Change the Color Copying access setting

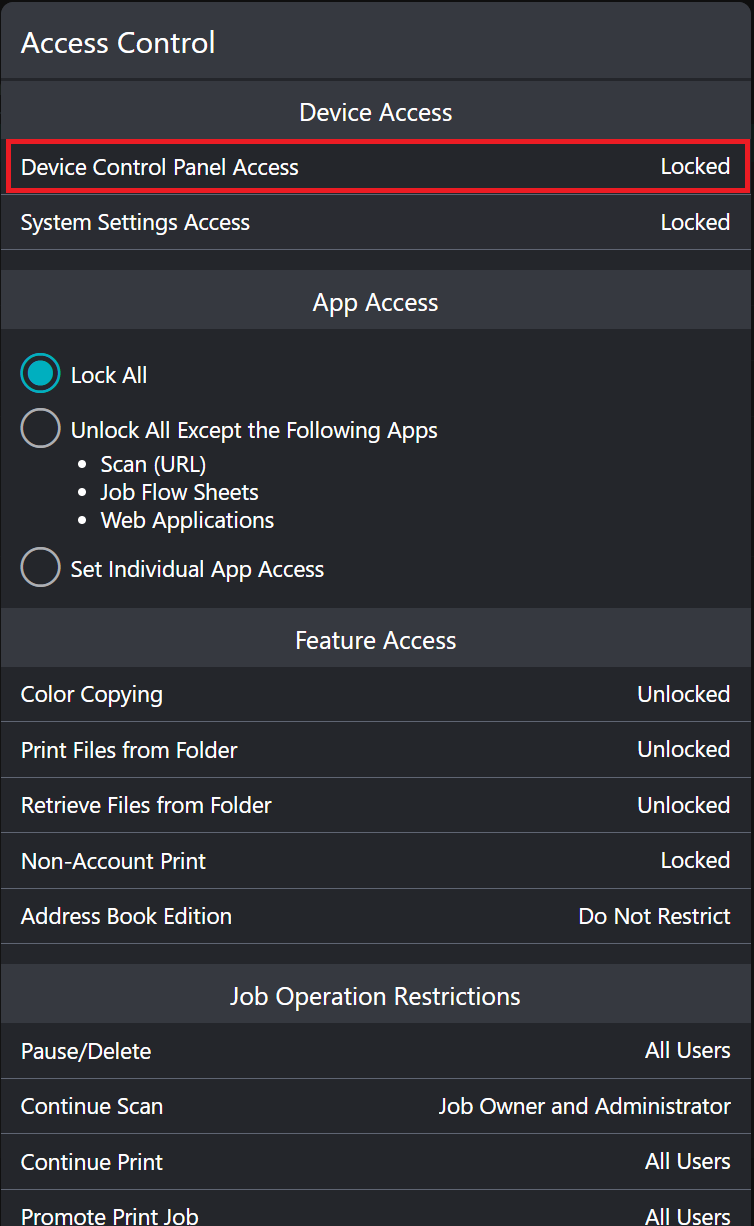376,694
